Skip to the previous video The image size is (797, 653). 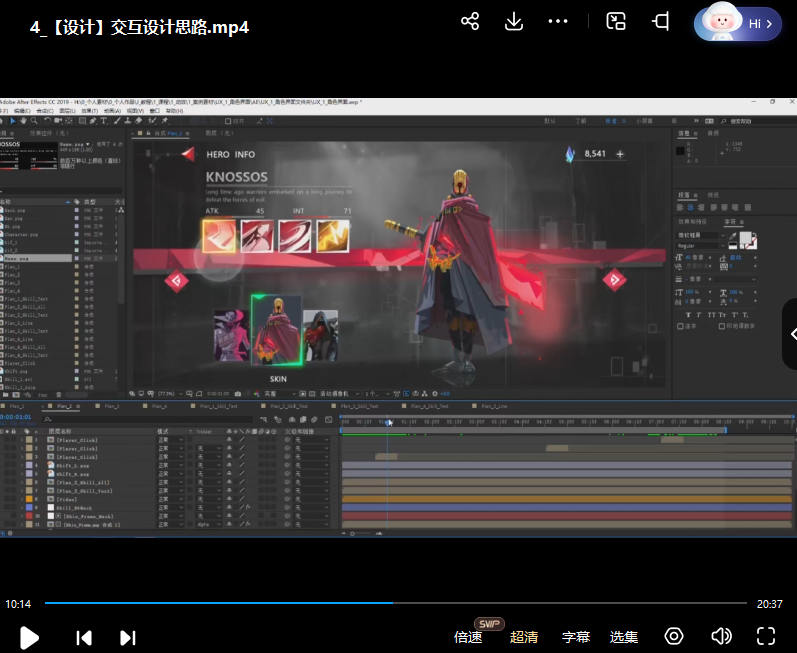click(84, 637)
